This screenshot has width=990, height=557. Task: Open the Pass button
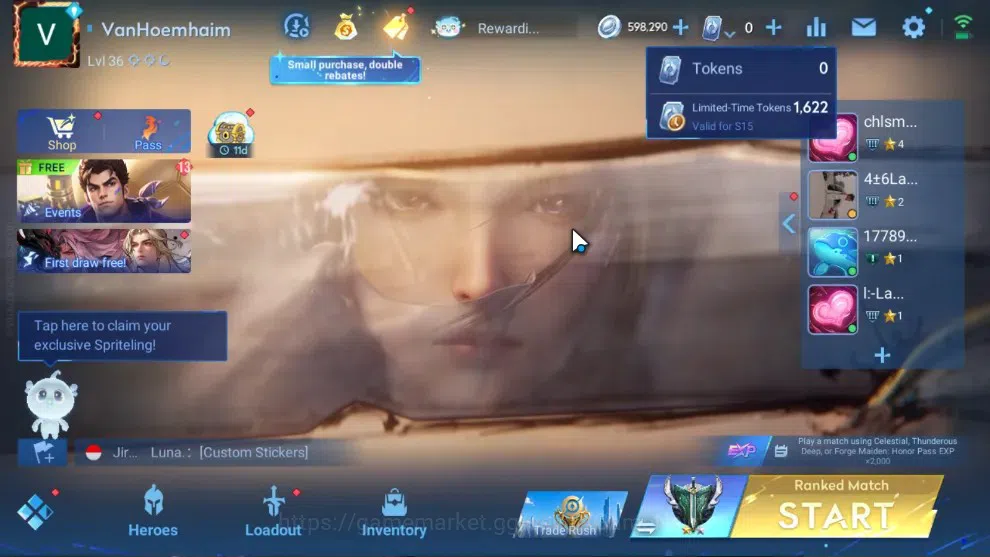(148, 132)
